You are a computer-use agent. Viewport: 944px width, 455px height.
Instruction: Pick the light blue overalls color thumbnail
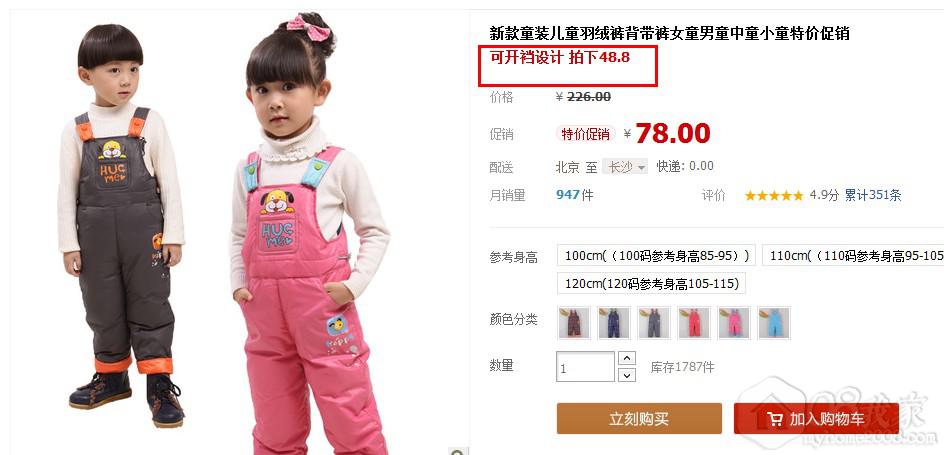[774, 323]
